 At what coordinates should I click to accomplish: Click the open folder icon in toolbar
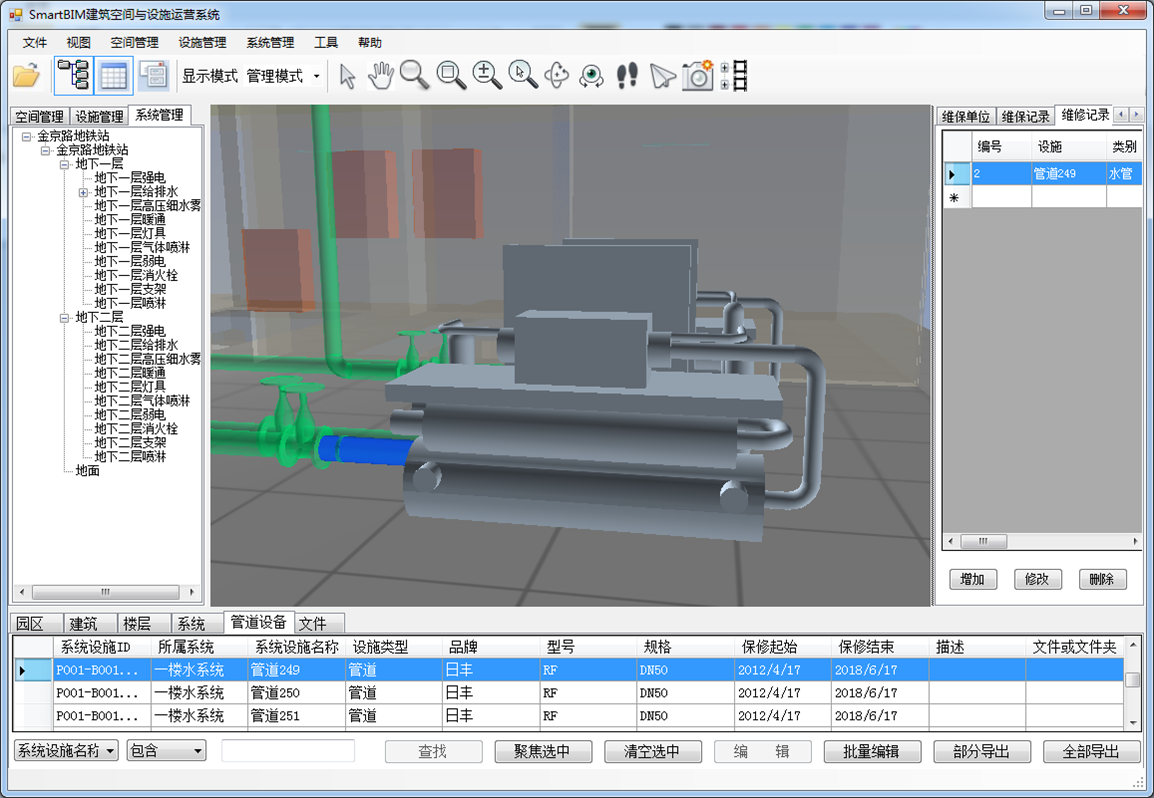click(26, 76)
